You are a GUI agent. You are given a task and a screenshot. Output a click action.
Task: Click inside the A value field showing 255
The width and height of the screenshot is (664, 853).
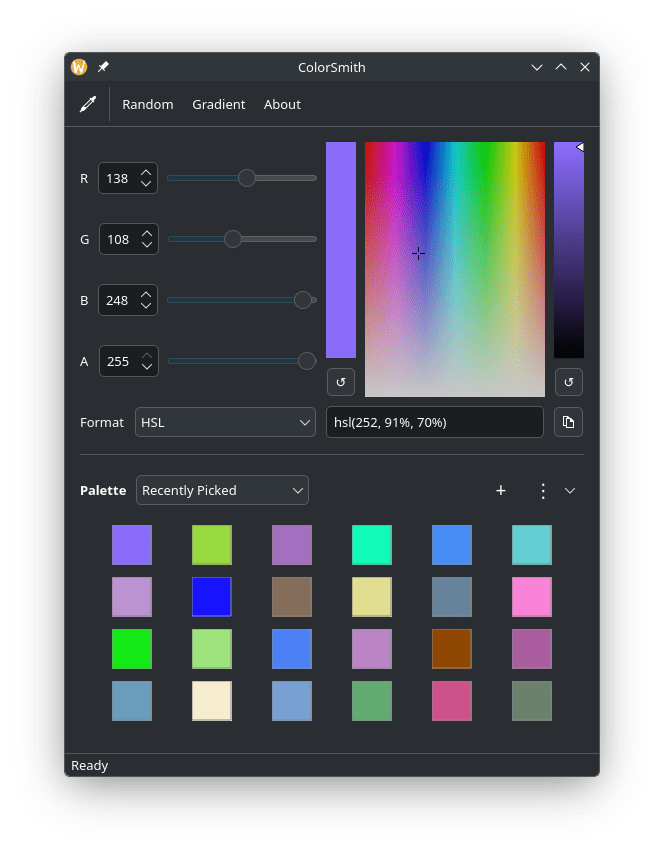120,361
